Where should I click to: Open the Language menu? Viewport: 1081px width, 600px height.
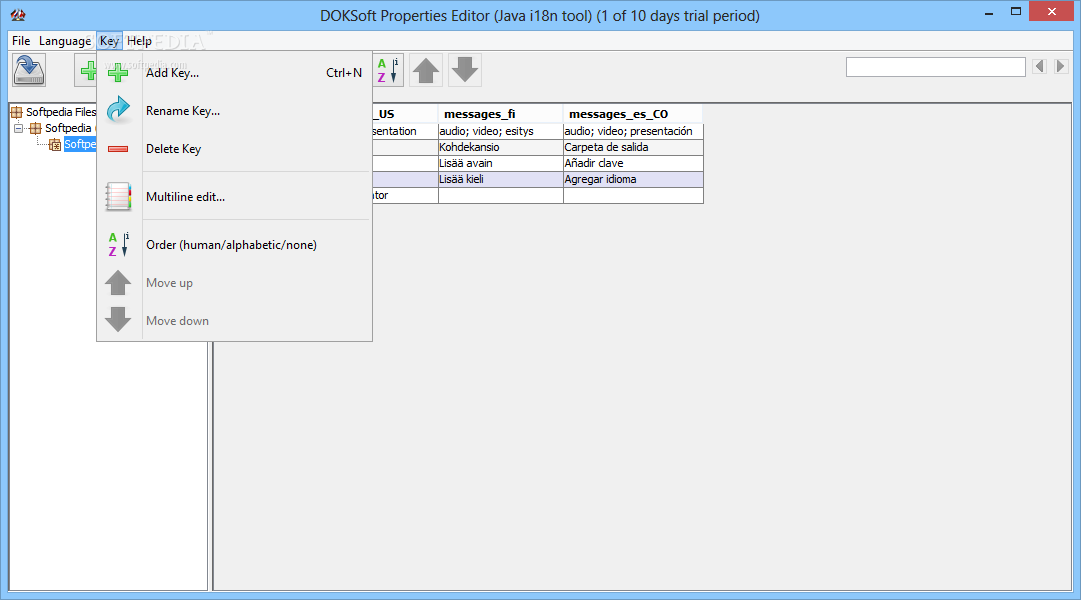(65, 41)
